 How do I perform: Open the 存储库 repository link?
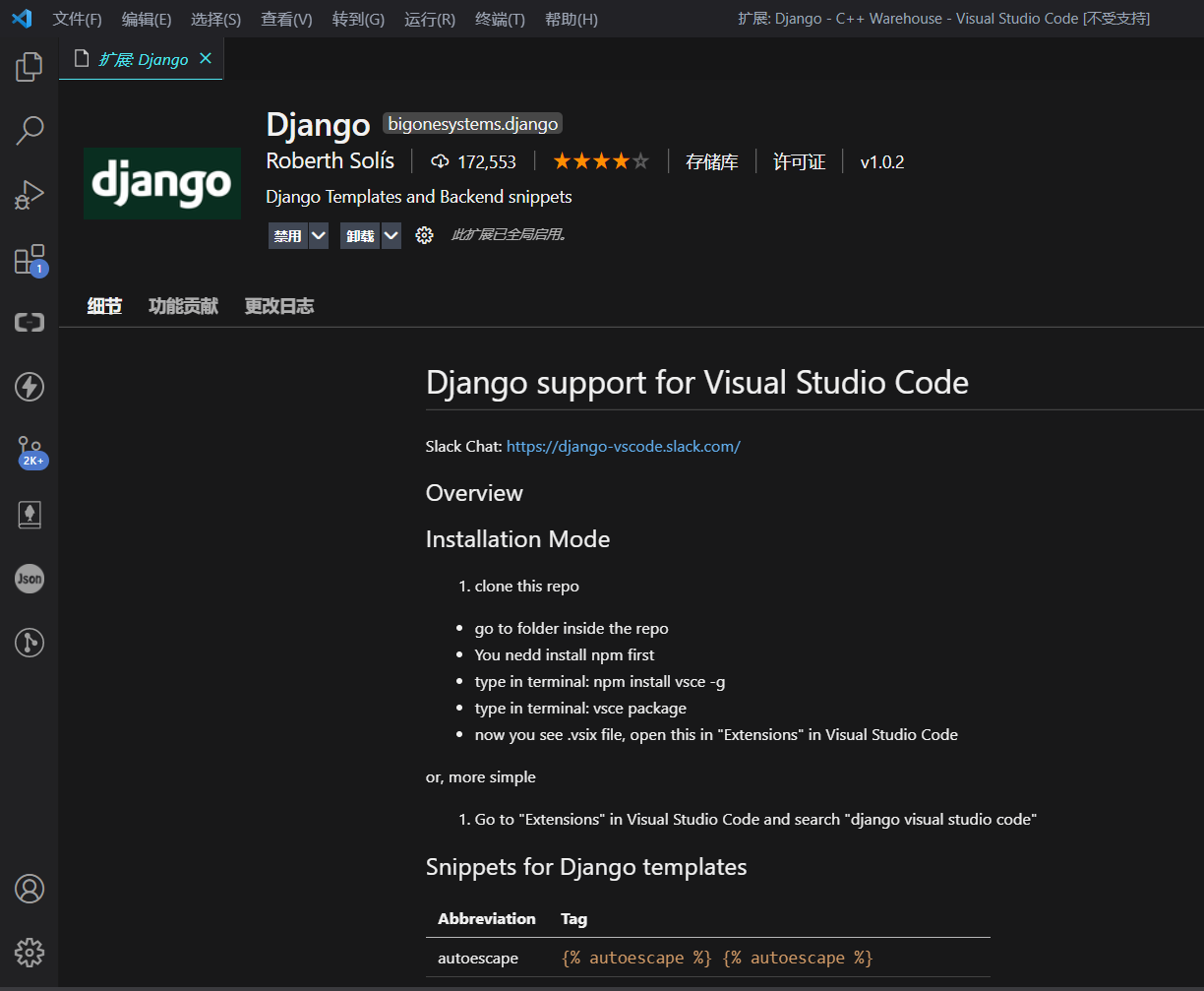tap(712, 162)
